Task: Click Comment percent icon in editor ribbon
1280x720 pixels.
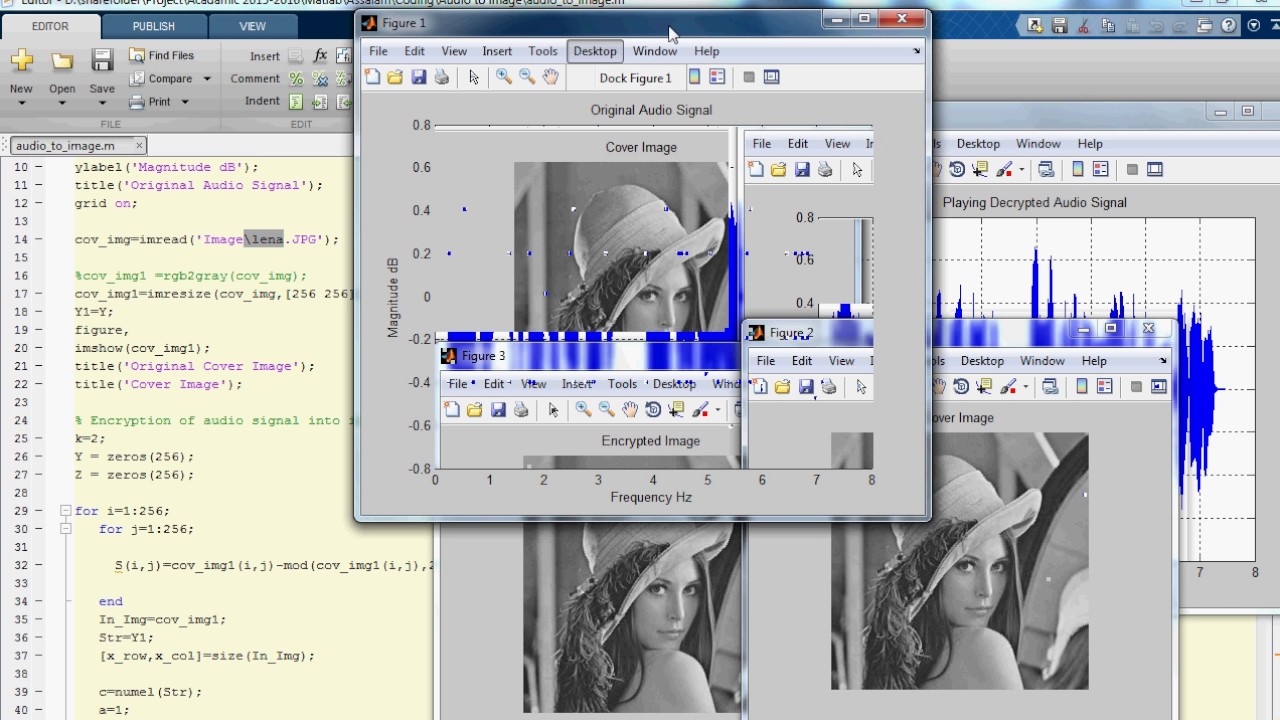Action: [x=296, y=79]
